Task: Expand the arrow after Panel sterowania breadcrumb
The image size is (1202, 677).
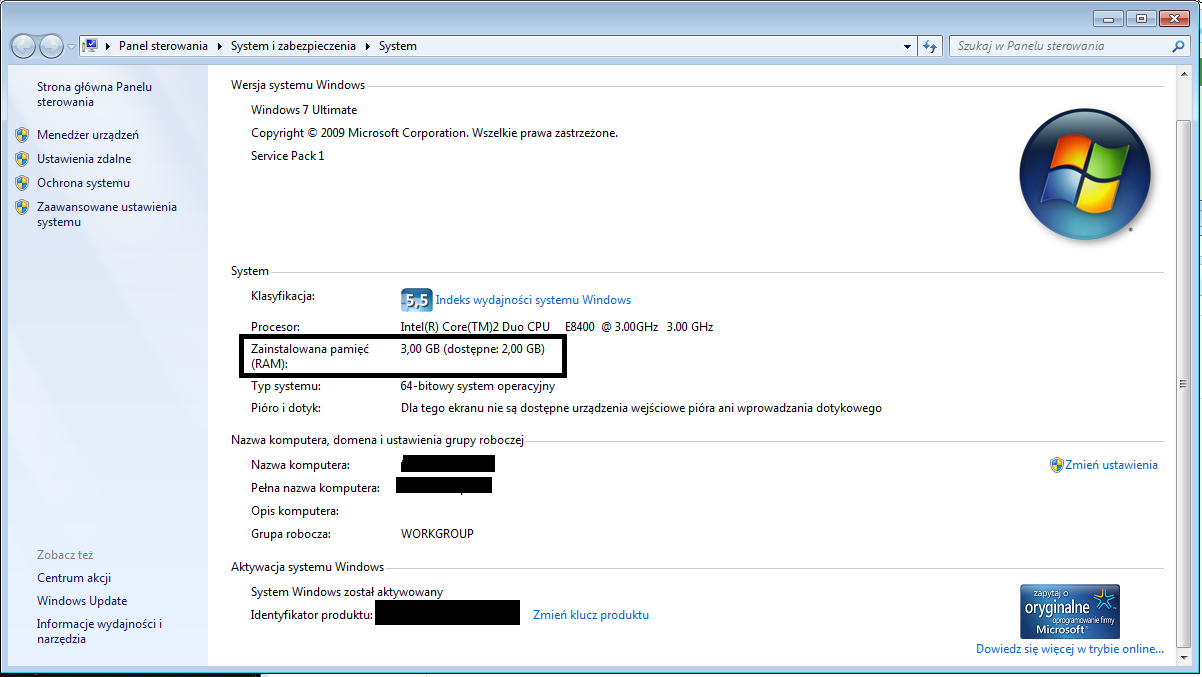Action: tap(220, 46)
